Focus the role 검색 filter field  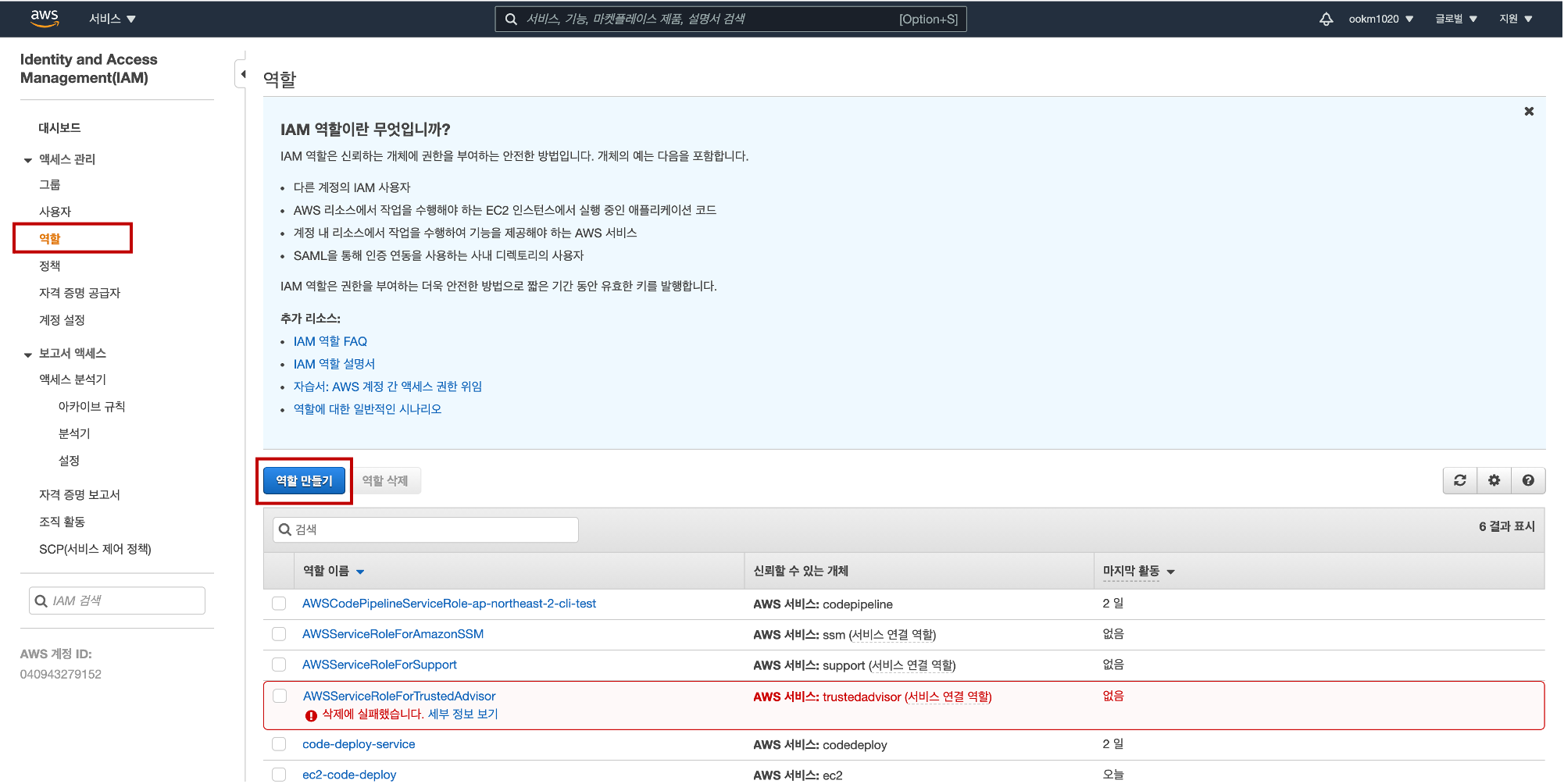(x=426, y=529)
